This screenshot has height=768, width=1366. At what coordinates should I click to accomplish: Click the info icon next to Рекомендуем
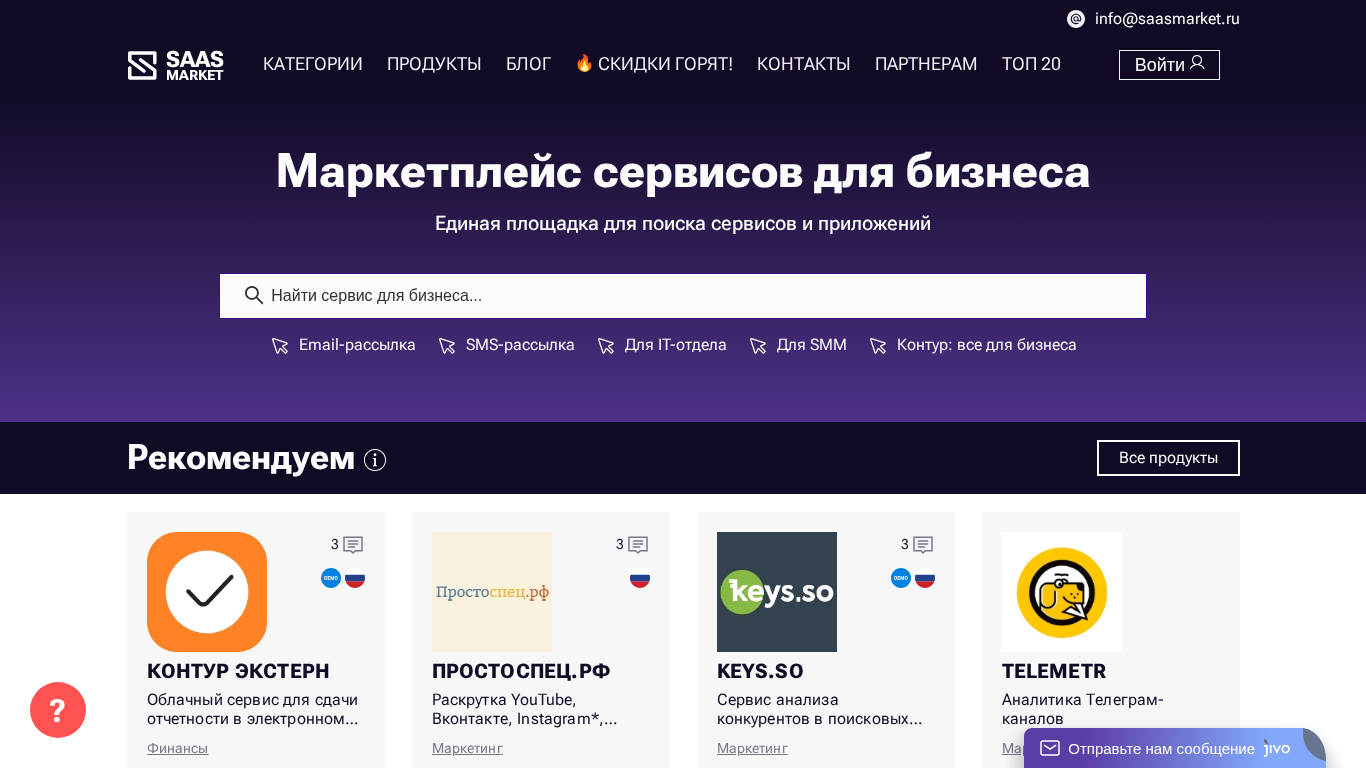(375, 460)
